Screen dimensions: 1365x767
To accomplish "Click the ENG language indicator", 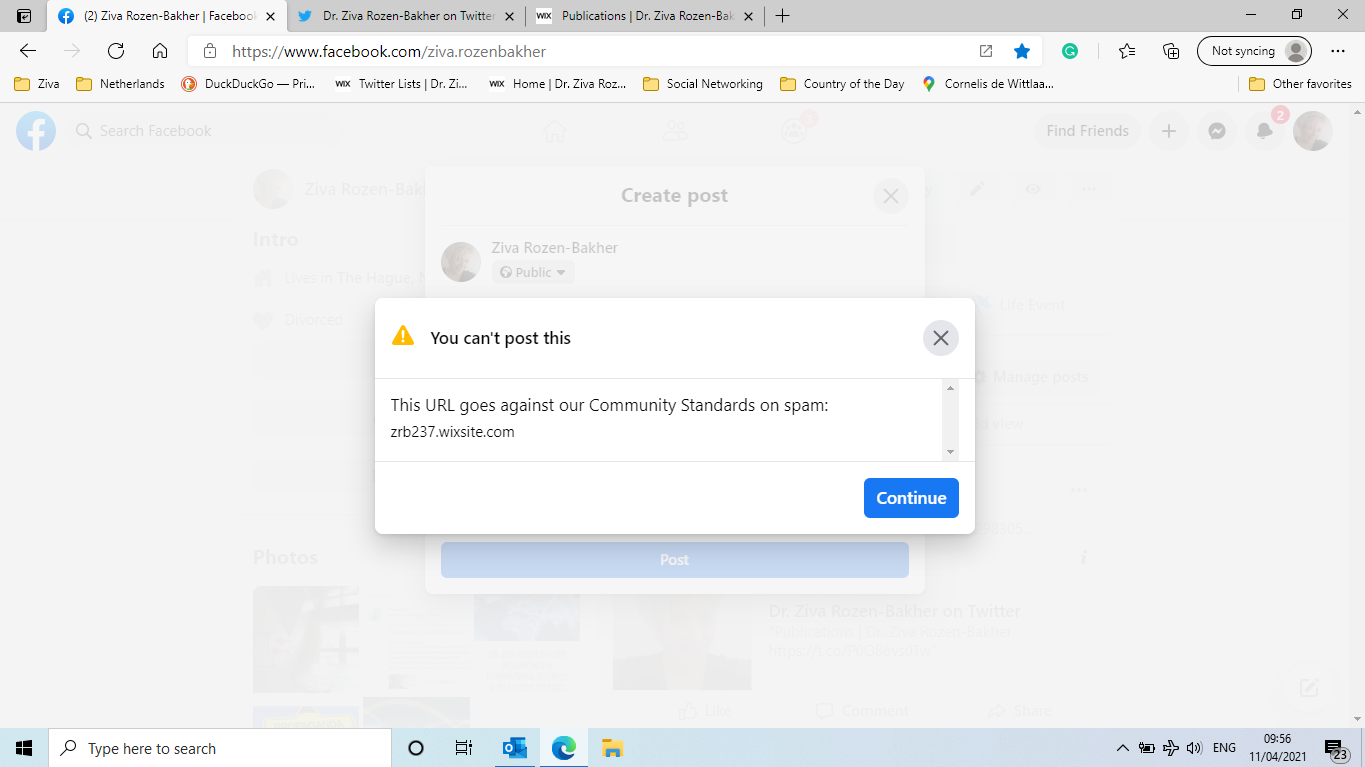I will click(1224, 748).
